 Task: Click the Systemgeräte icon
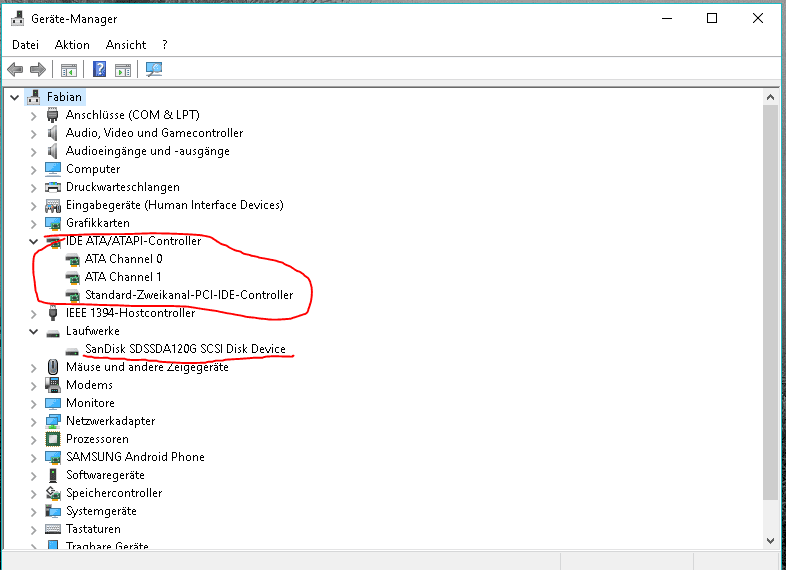53,511
